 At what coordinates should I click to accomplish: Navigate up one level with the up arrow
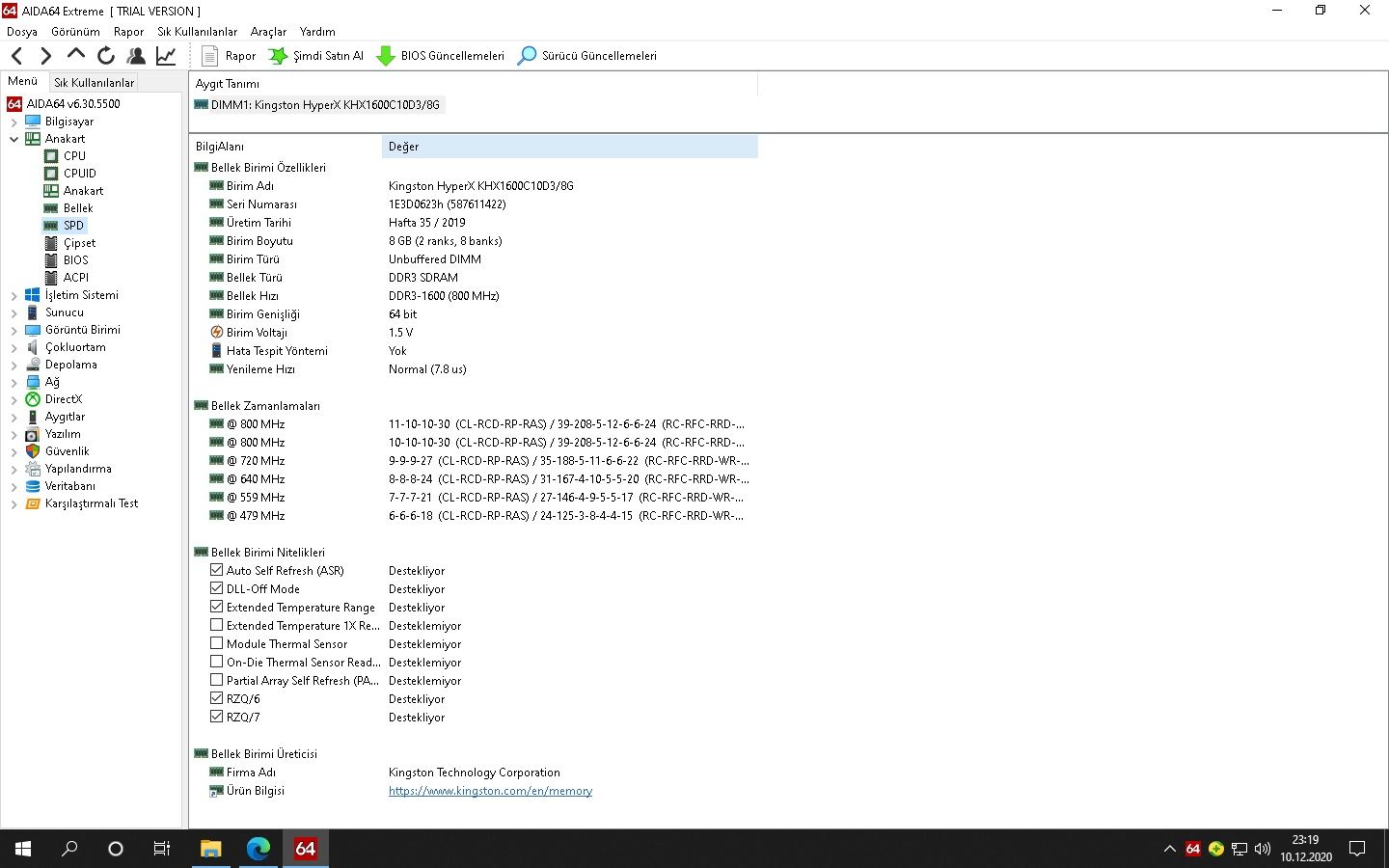76,55
